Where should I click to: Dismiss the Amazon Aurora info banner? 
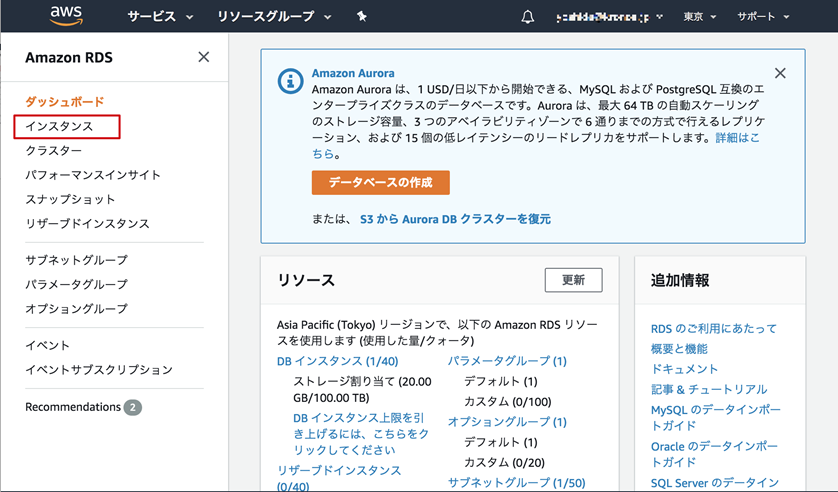tap(780, 73)
